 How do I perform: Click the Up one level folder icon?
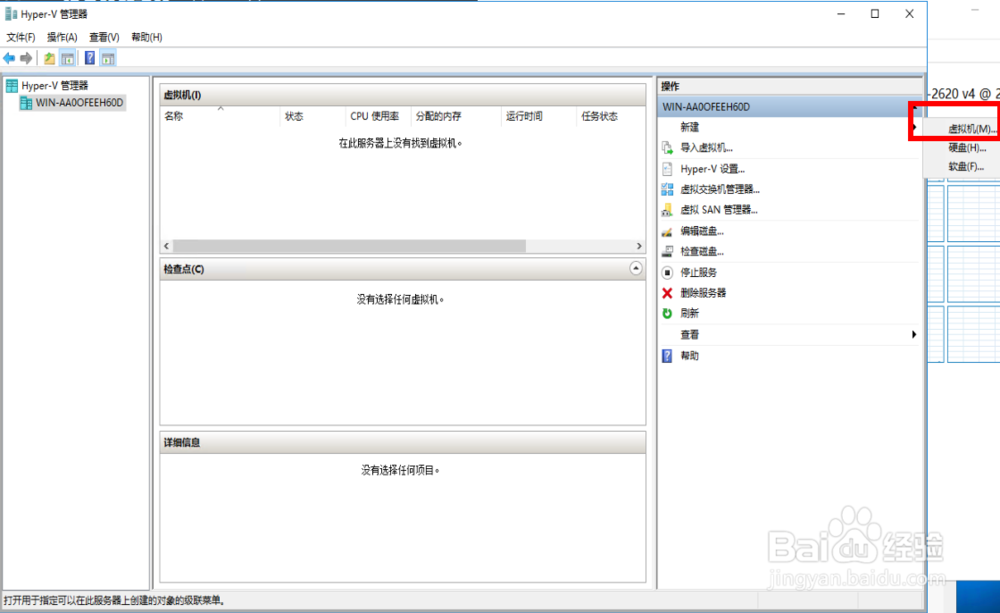click(49, 59)
